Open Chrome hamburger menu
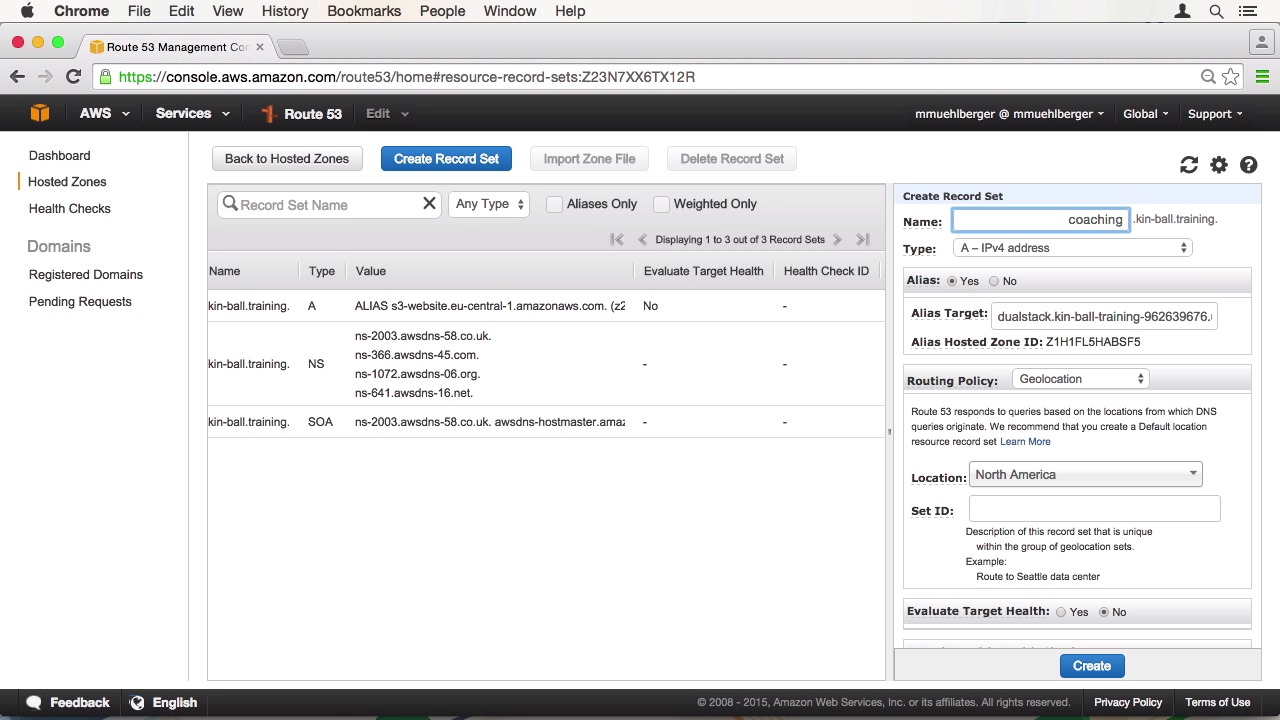 pos(1262,76)
